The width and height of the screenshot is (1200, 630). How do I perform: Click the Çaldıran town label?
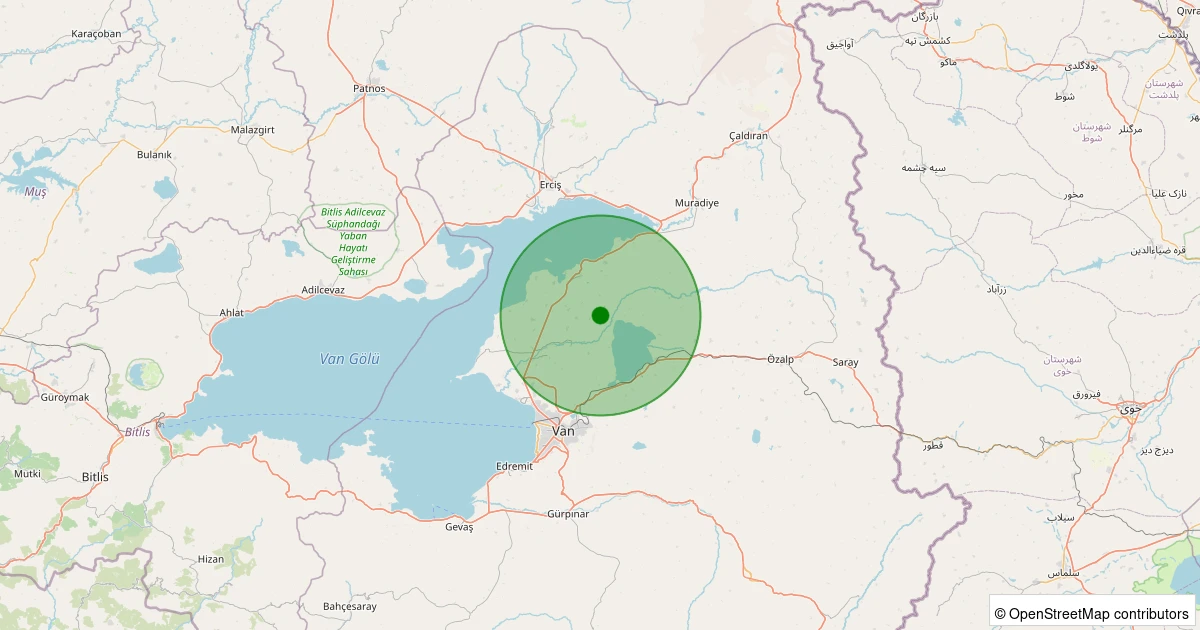pyautogui.click(x=748, y=135)
